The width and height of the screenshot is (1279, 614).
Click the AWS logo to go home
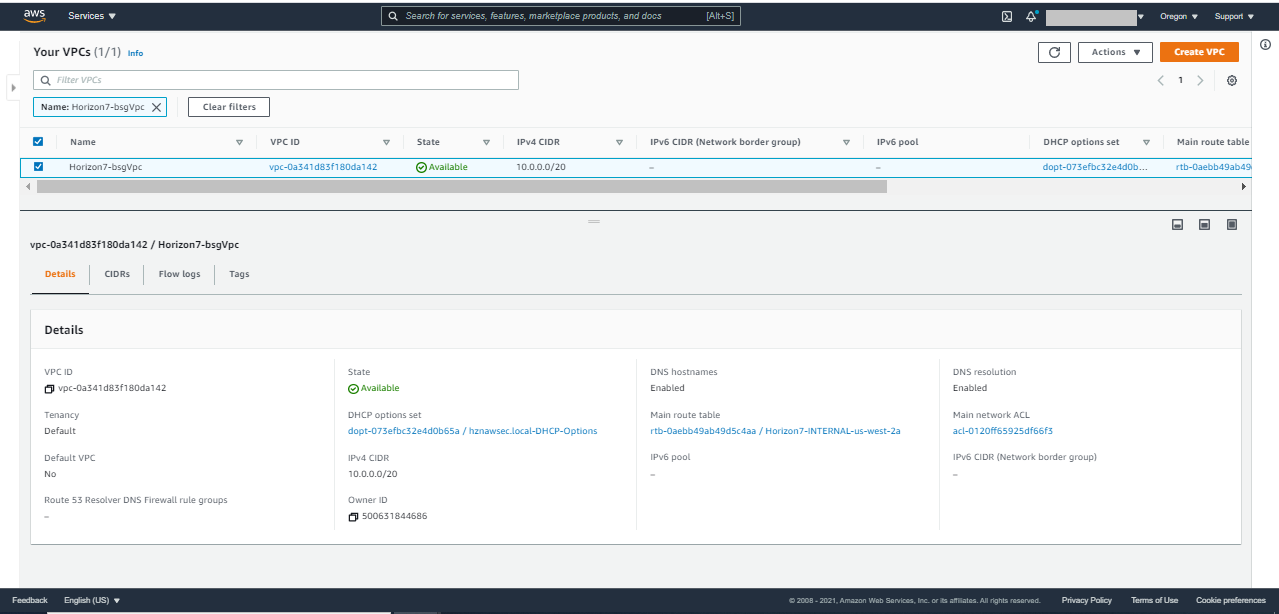36,15
